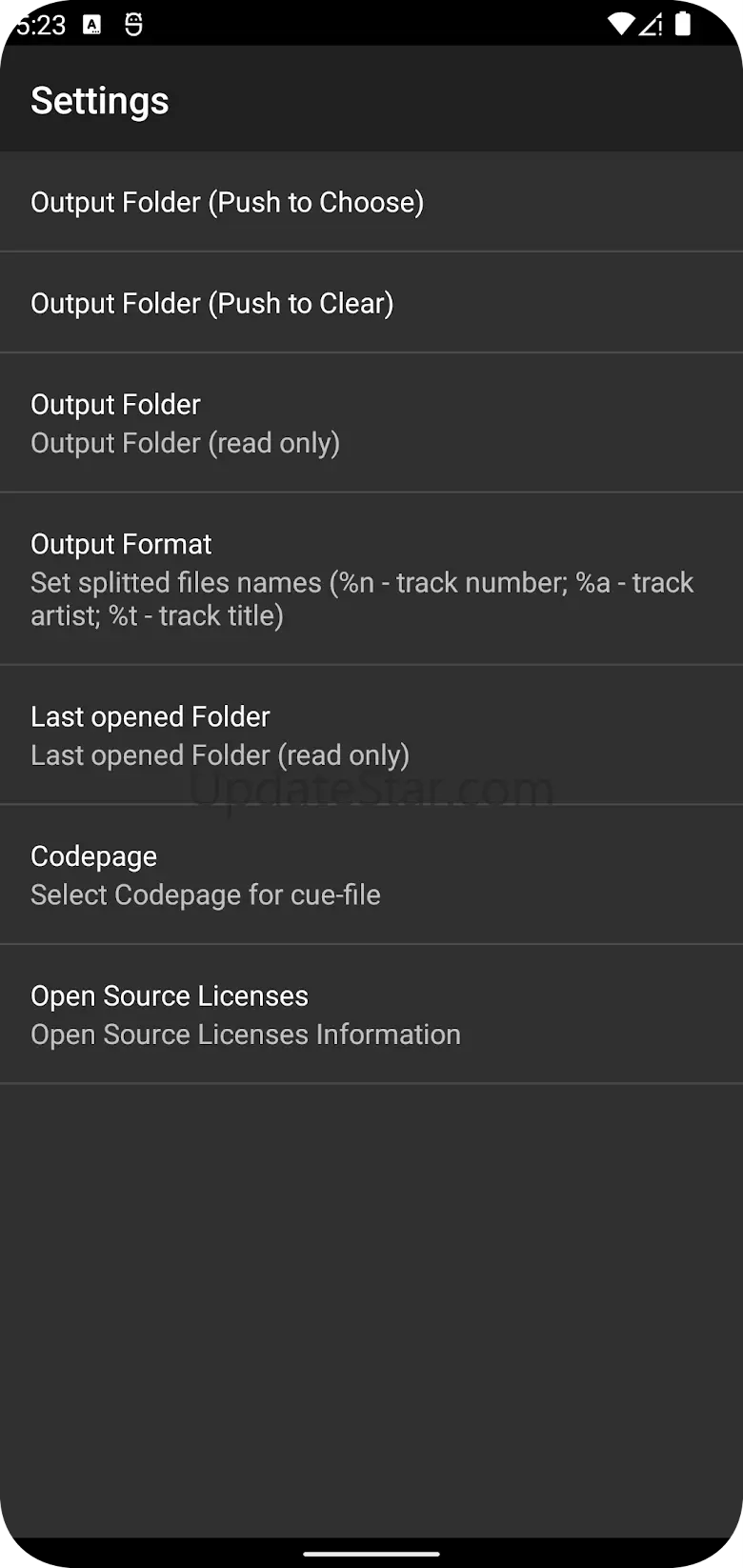This screenshot has height=1568, width=743.
Task: Tap the font 'A' status bar icon
Action: [x=92, y=25]
